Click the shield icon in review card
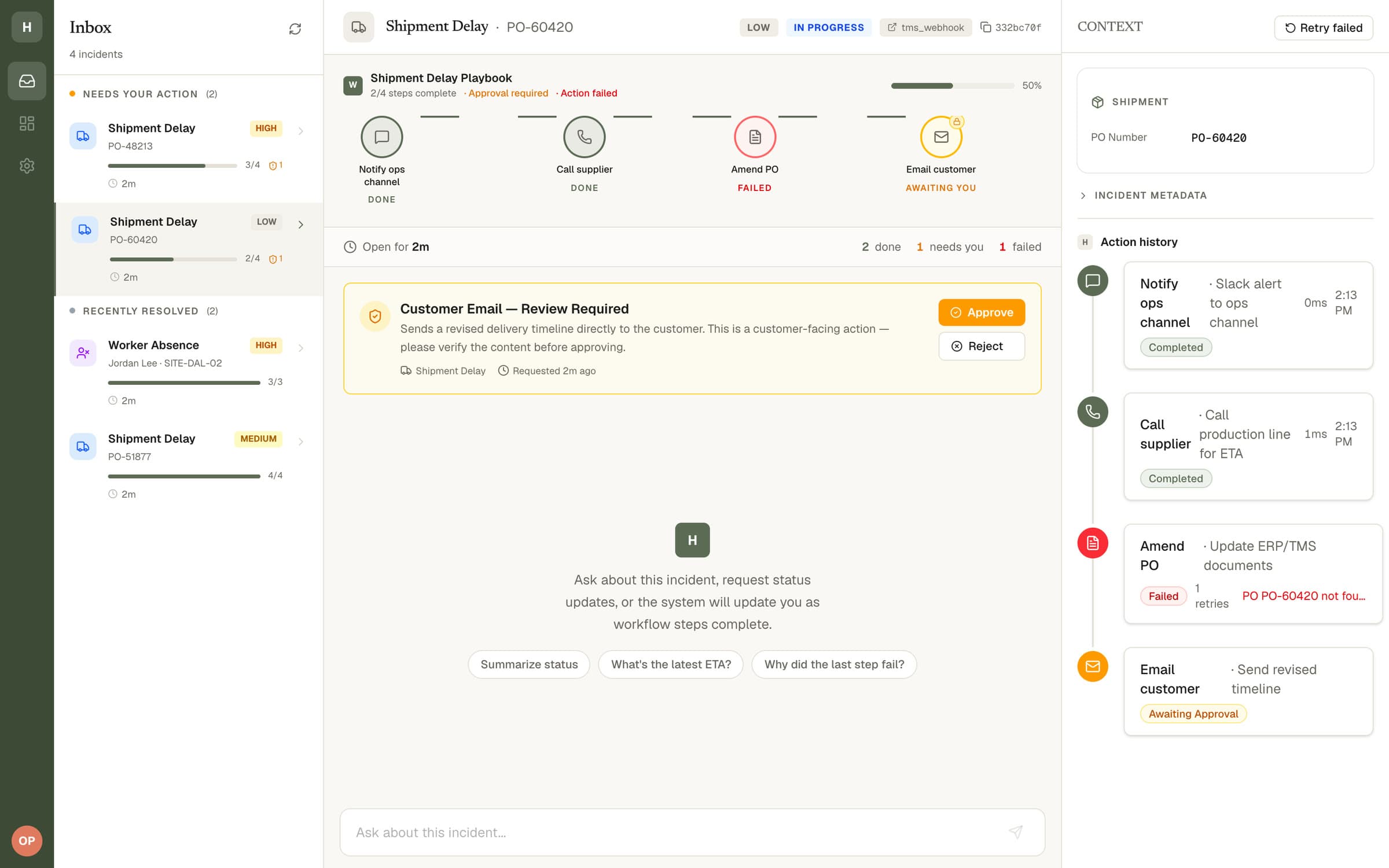The height and width of the screenshot is (868, 1389). (x=375, y=317)
